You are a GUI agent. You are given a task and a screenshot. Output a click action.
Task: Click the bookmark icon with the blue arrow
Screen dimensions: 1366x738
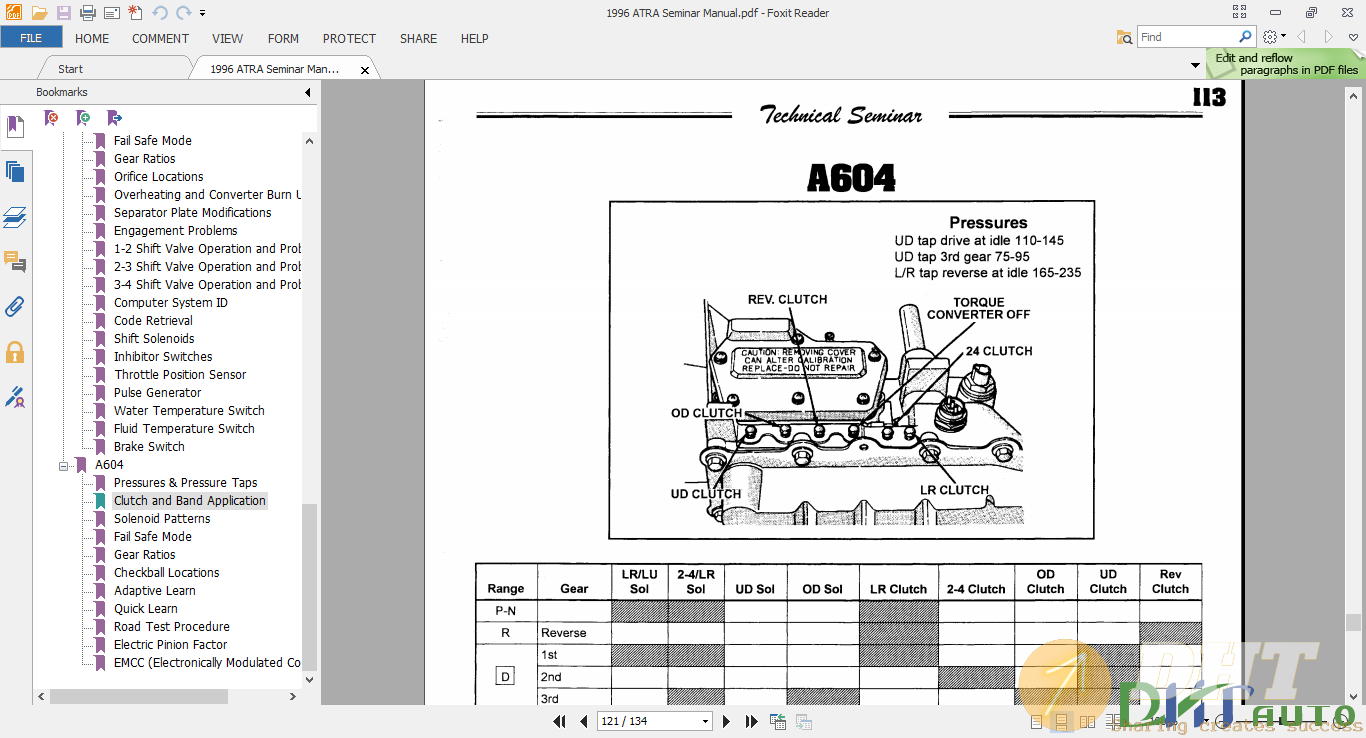click(114, 118)
